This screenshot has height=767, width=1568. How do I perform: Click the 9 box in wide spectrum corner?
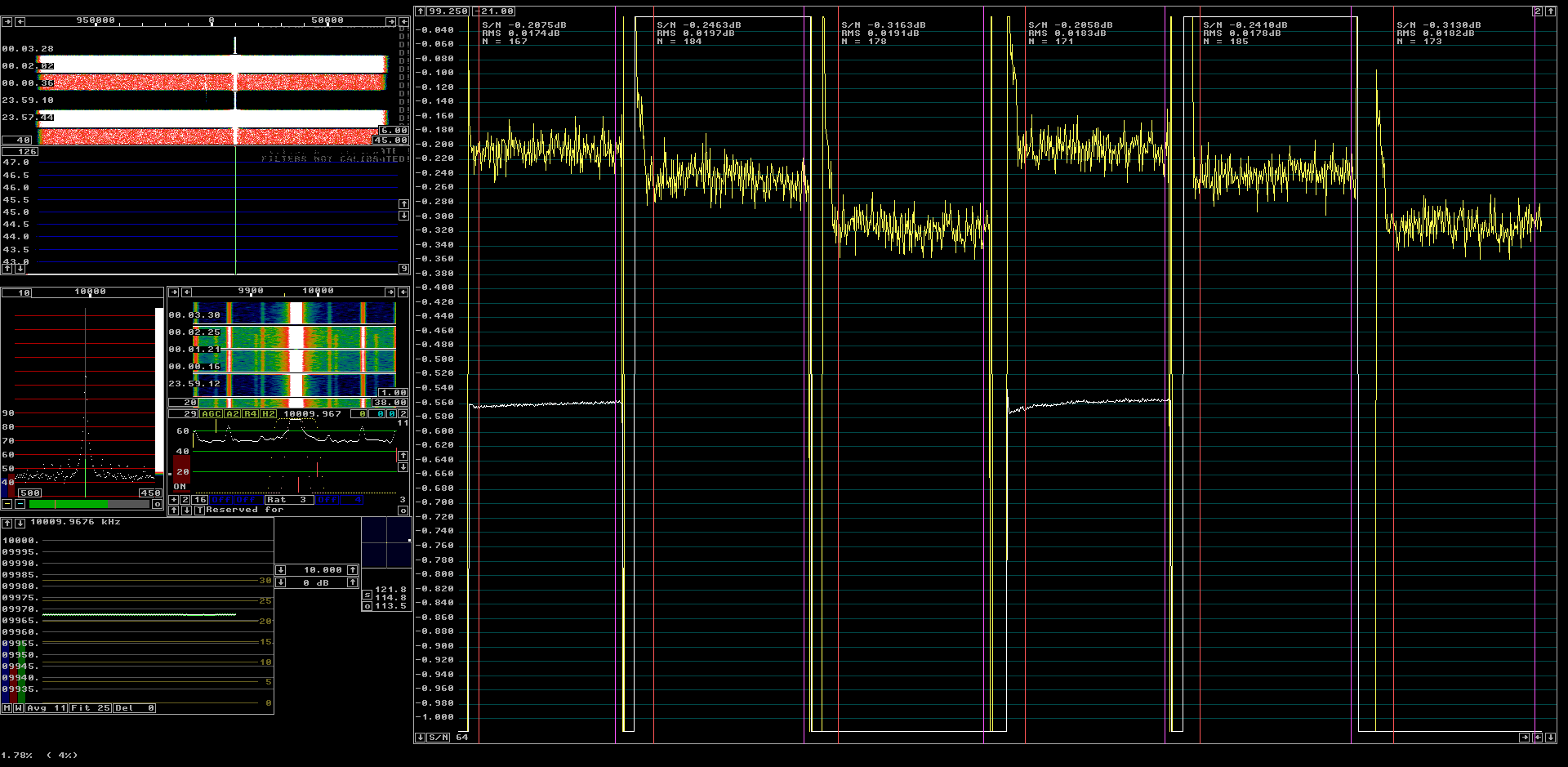[403, 268]
